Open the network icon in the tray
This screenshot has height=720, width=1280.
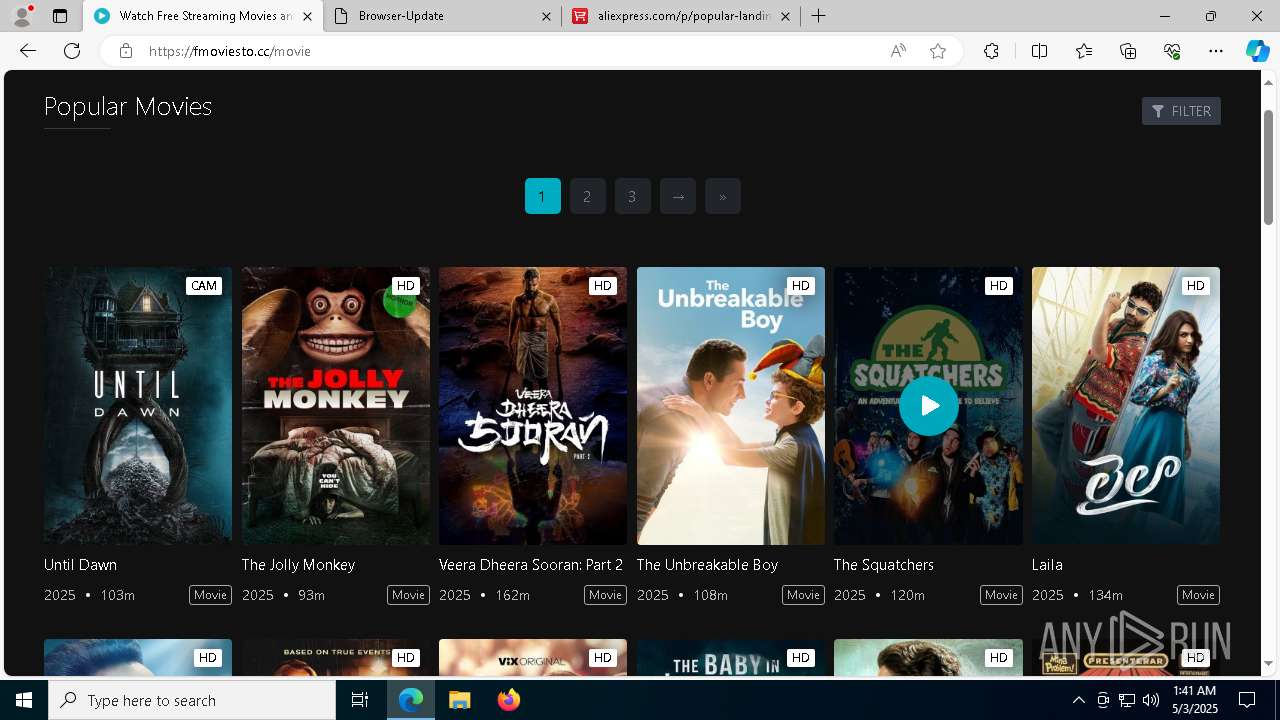coord(1126,700)
